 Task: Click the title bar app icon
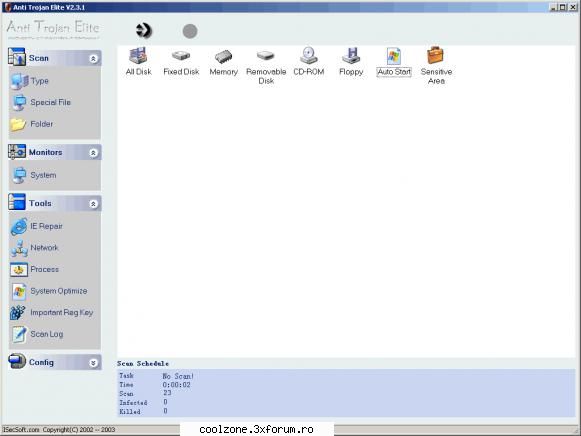pyautogui.click(x=7, y=7)
